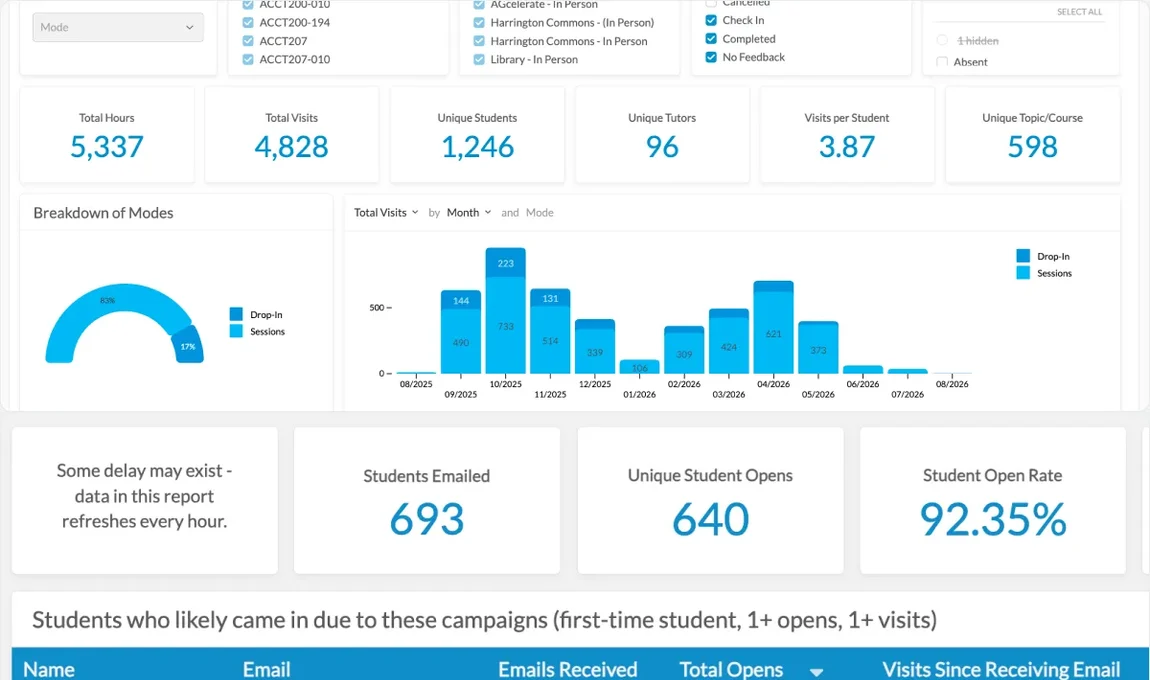Image resolution: width=1150 pixels, height=680 pixels.
Task: Click the Visits per Student 3.87 card
Action: 847,135
